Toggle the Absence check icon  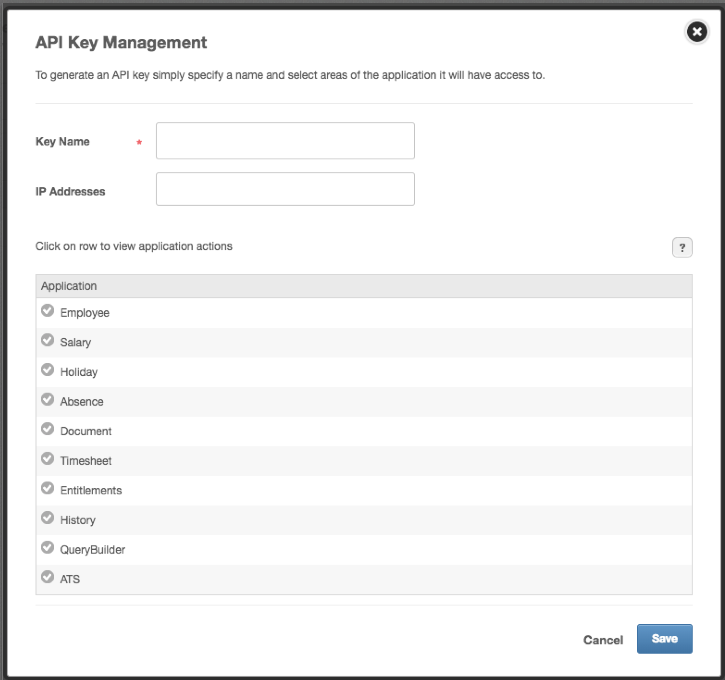point(47,400)
